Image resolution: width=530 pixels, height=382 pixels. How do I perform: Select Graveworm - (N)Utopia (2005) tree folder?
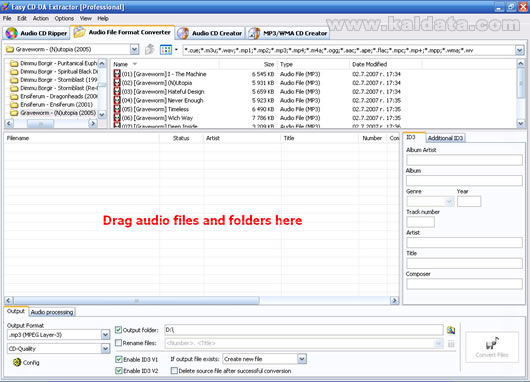[58, 113]
